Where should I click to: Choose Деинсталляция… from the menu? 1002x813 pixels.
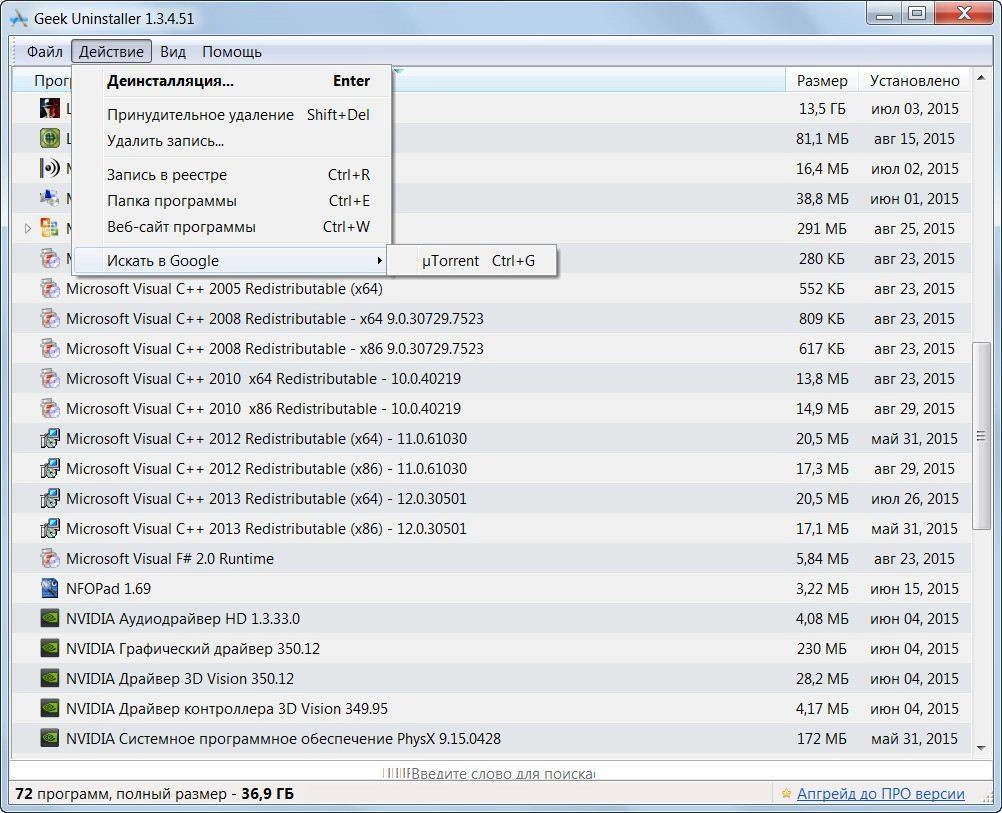(231, 81)
